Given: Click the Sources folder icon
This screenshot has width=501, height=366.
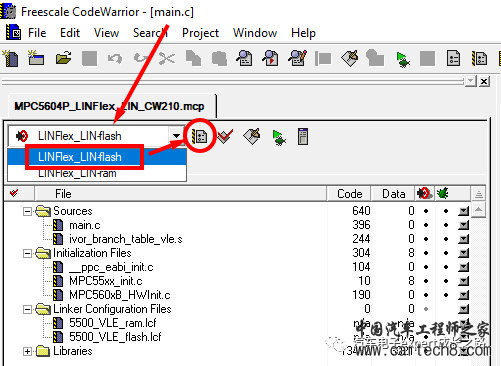Looking at the screenshot, I should point(43,211).
